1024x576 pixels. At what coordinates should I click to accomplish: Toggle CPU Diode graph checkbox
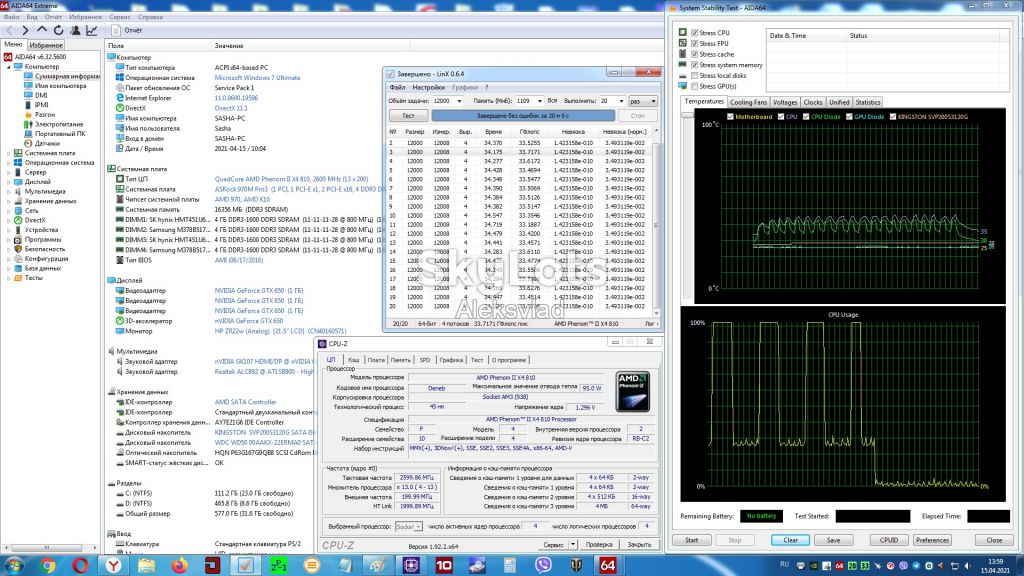(806, 117)
